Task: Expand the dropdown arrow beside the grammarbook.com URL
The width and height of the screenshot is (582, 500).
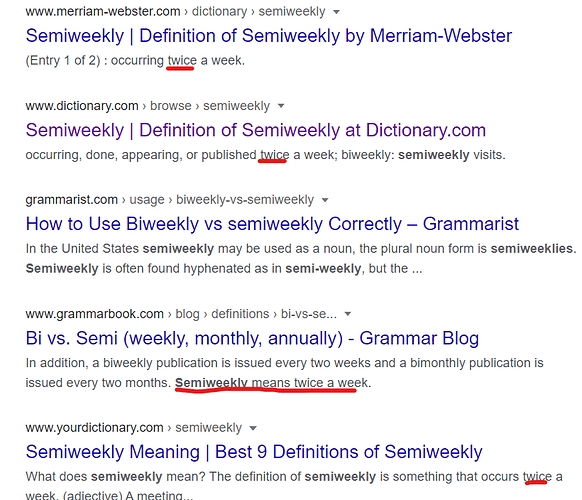Action: 348,314
